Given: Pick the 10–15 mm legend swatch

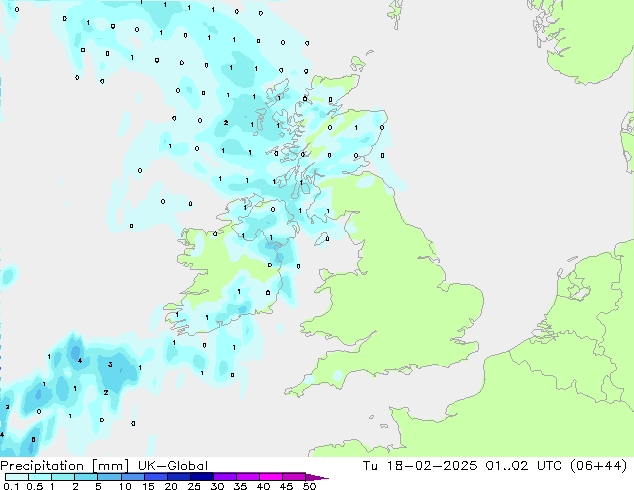Looking at the screenshot, I should coord(132,477).
